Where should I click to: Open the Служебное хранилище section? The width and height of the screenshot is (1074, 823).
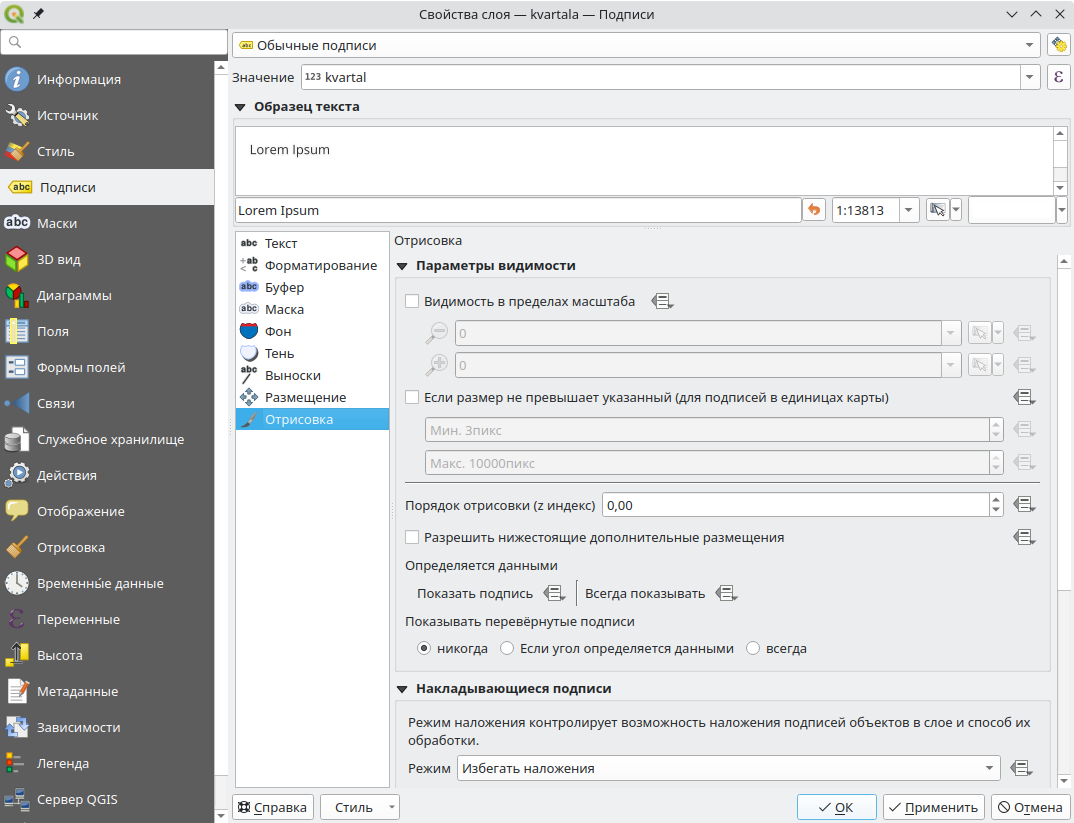107,440
